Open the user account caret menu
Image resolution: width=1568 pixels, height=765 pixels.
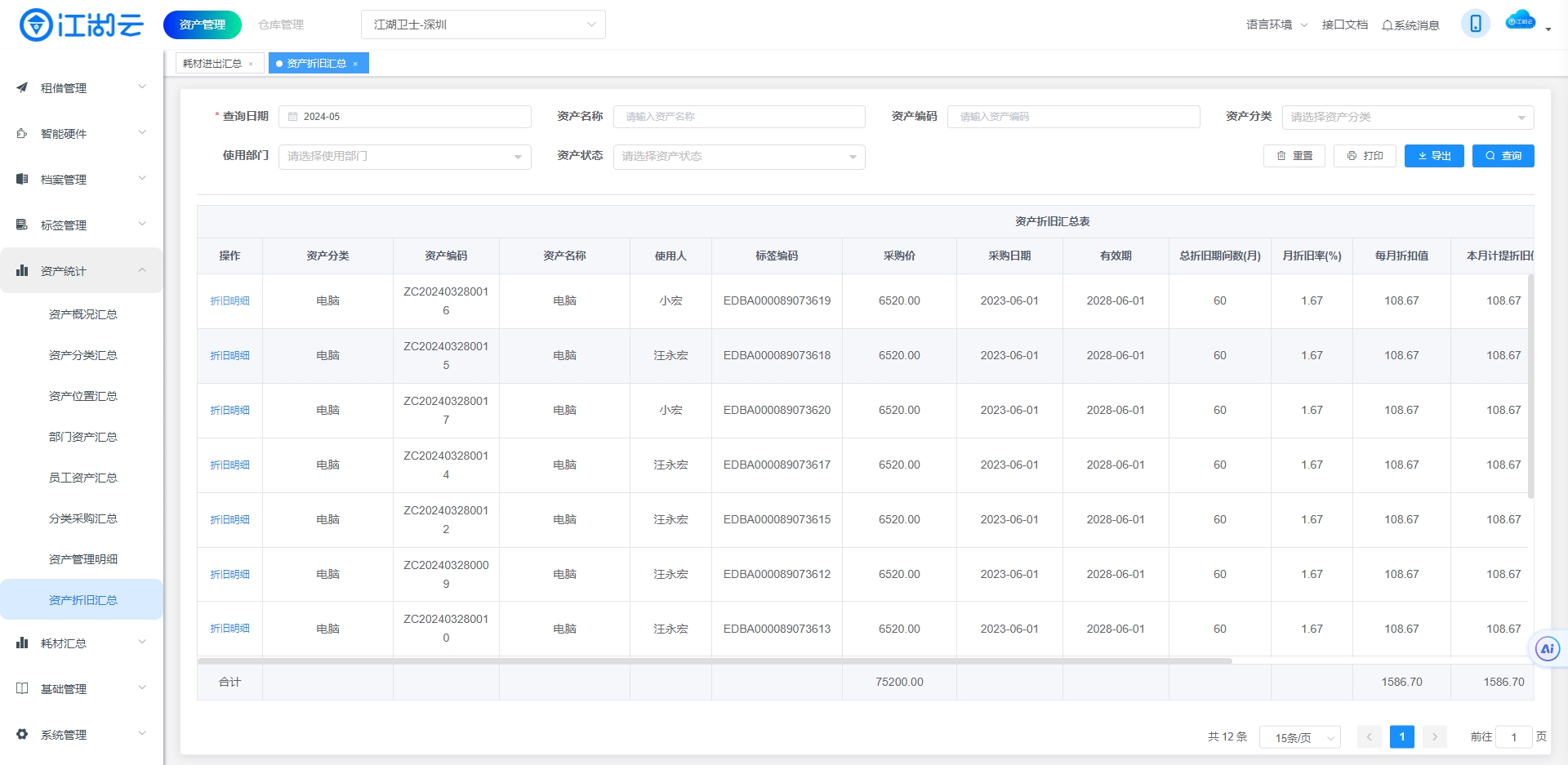(x=1548, y=29)
